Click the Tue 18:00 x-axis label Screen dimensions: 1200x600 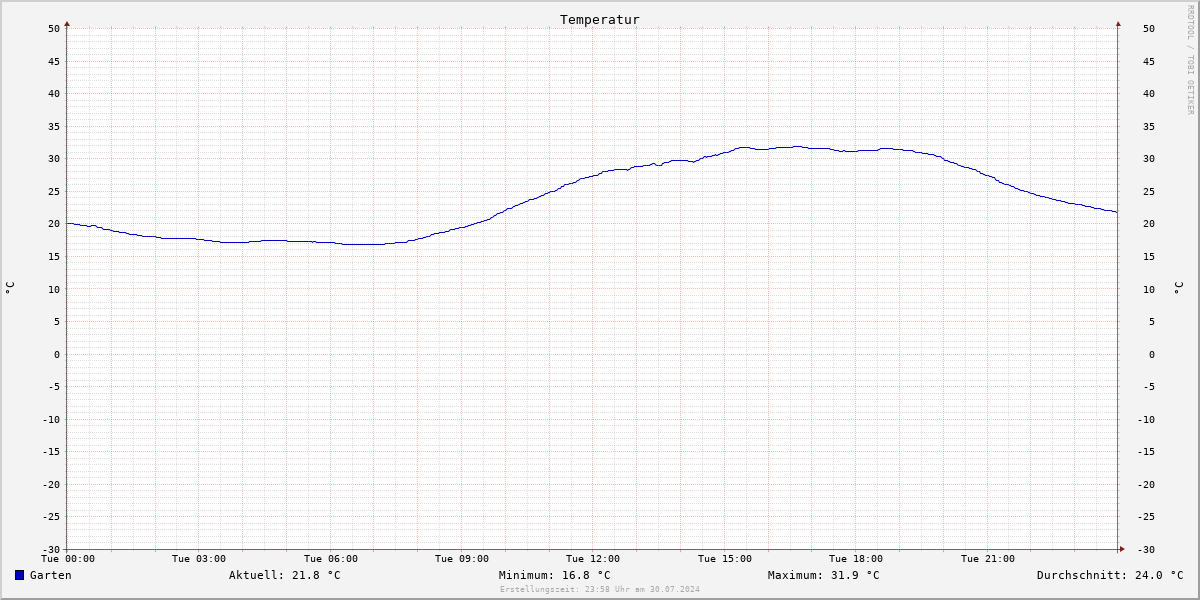(x=856, y=559)
